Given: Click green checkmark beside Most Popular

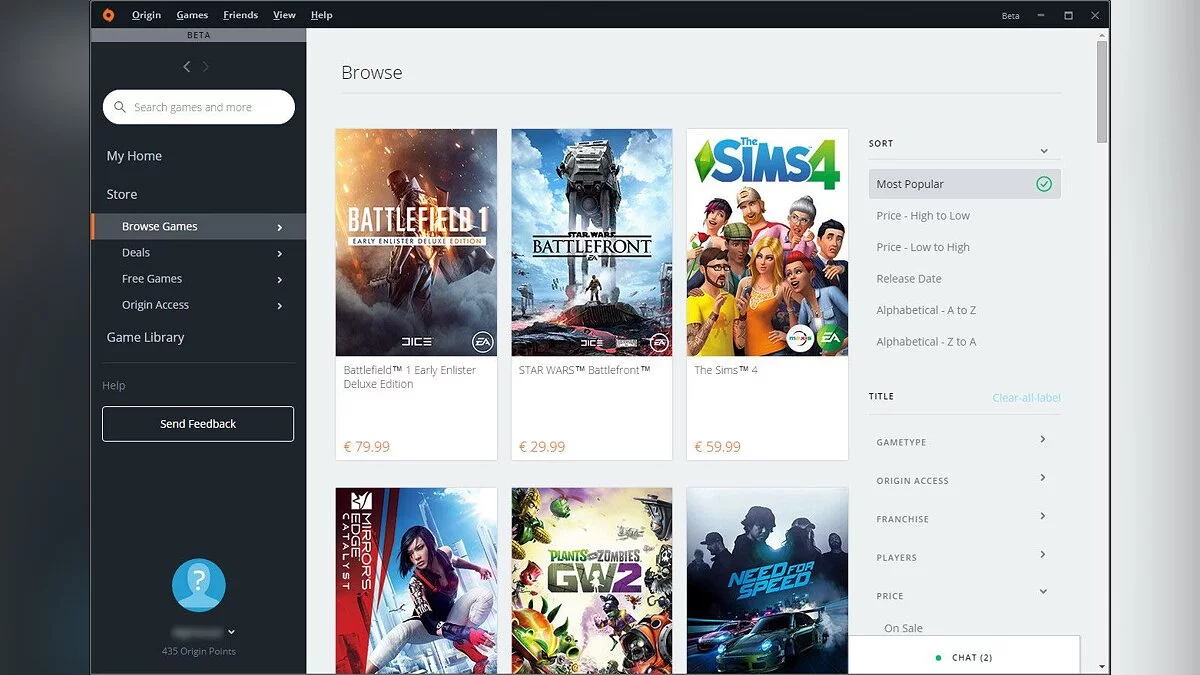Looking at the screenshot, I should [x=1044, y=184].
